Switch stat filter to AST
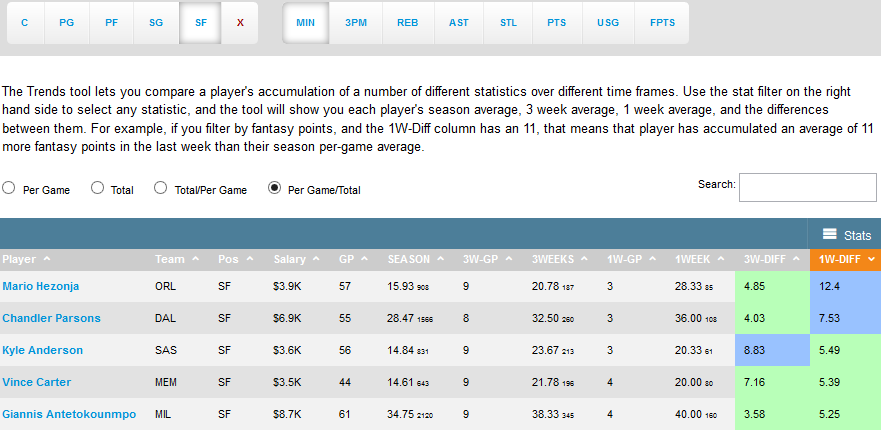This screenshot has height=430, width=881. click(459, 23)
